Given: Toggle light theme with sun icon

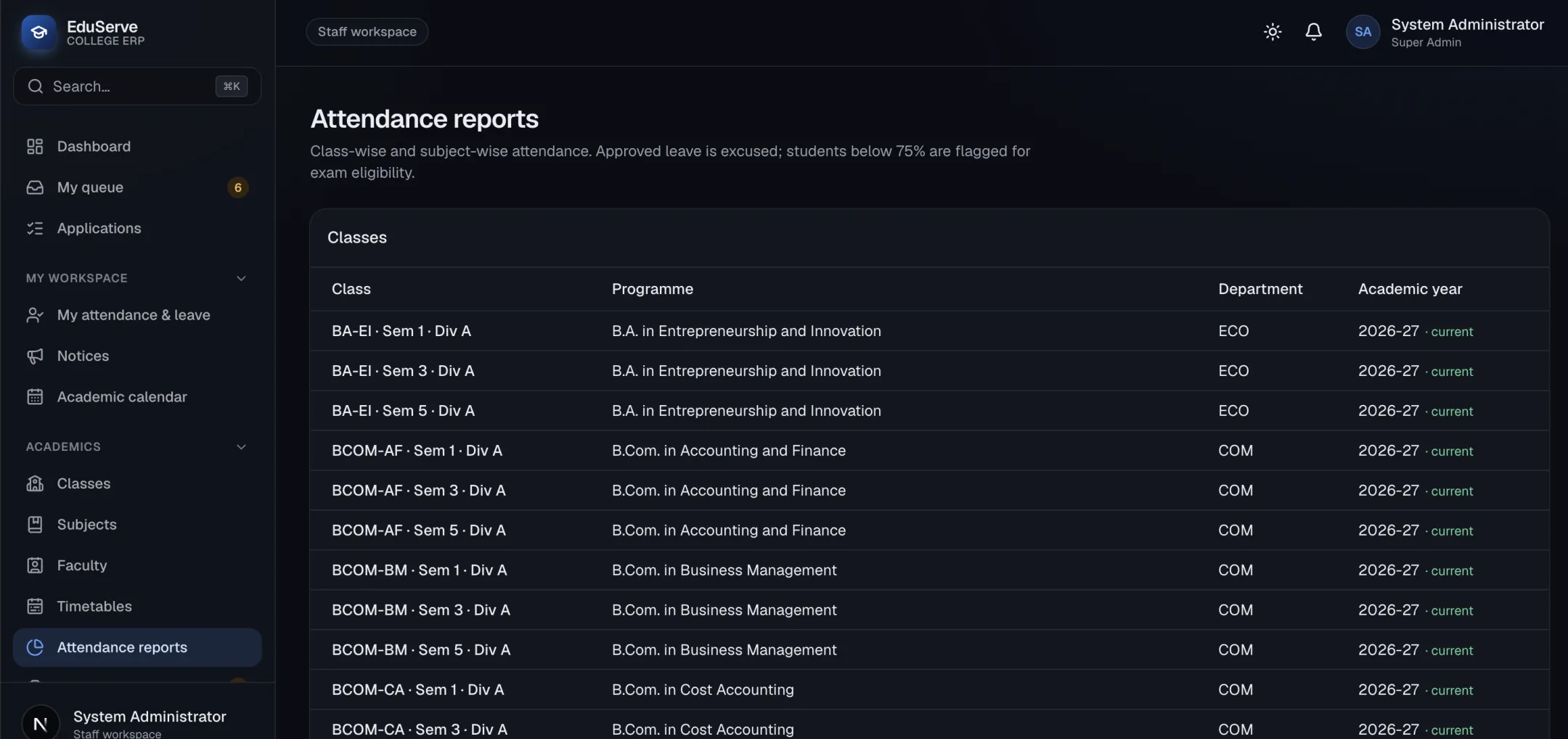Looking at the screenshot, I should click(1273, 32).
